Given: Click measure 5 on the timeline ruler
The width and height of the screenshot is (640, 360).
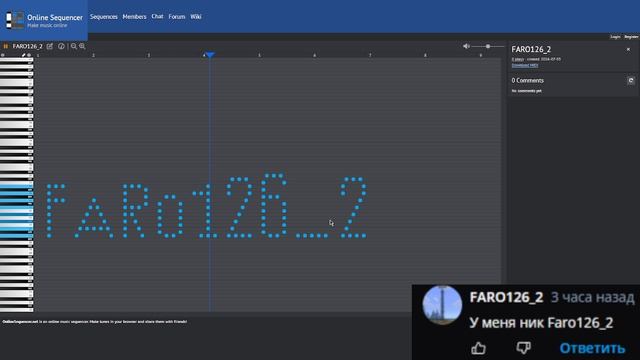Looking at the screenshot, I should coord(259,55).
